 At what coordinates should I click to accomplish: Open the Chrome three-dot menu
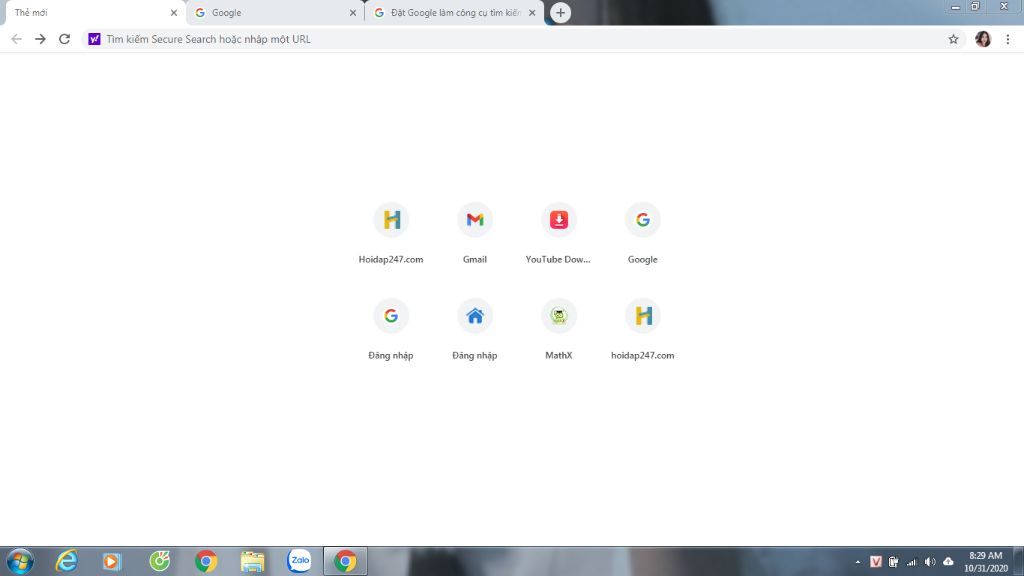pos(1008,39)
